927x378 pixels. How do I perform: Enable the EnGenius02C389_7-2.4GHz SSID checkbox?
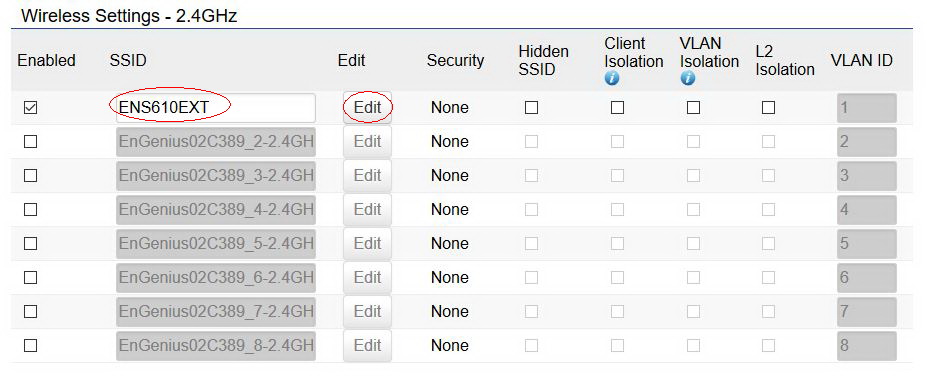30,312
